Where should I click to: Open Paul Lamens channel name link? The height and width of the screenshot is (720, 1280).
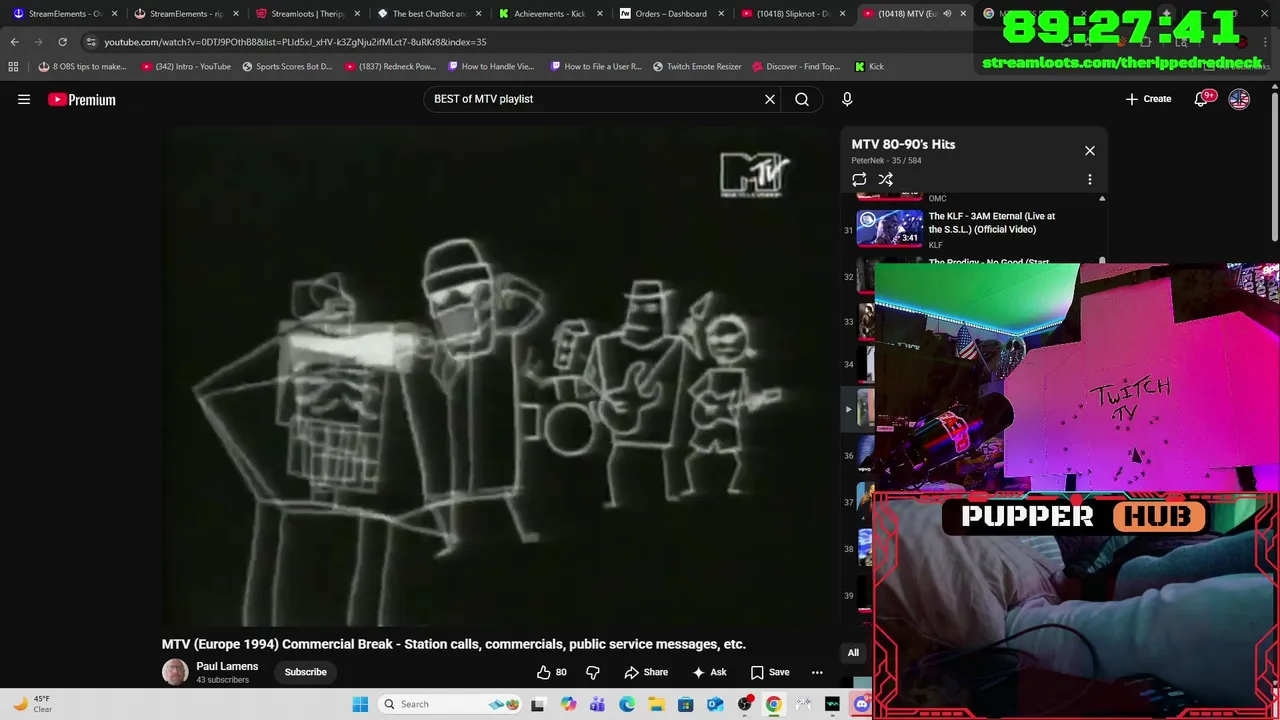pos(227,666)
